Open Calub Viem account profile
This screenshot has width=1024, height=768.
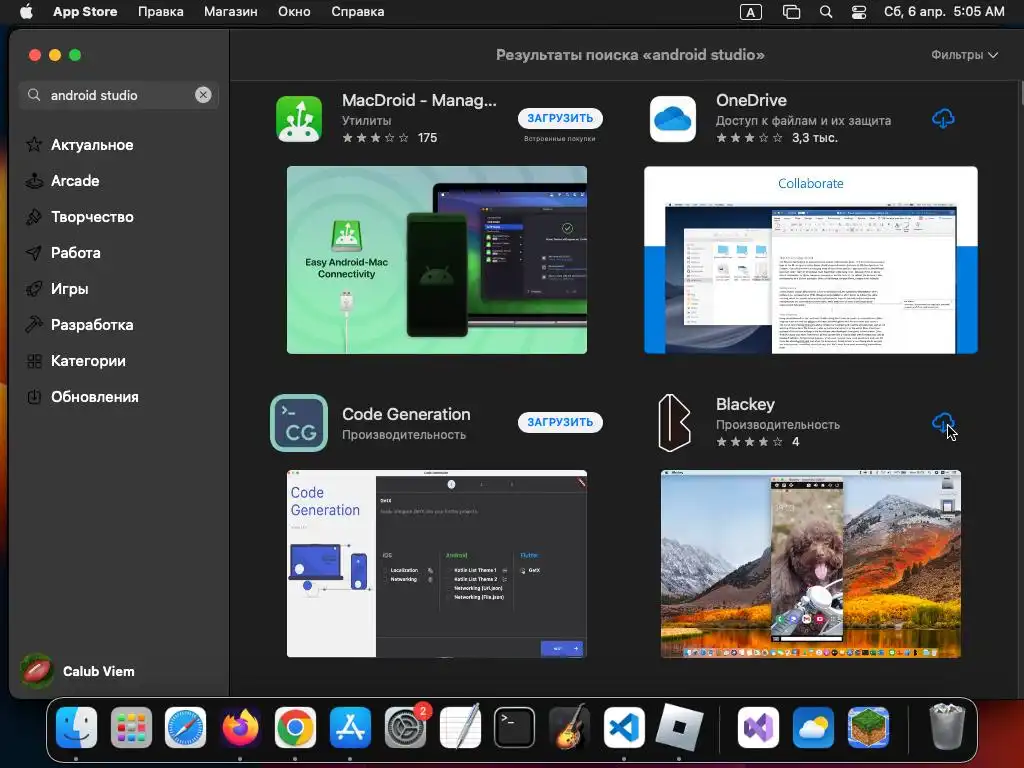(78, 671)
